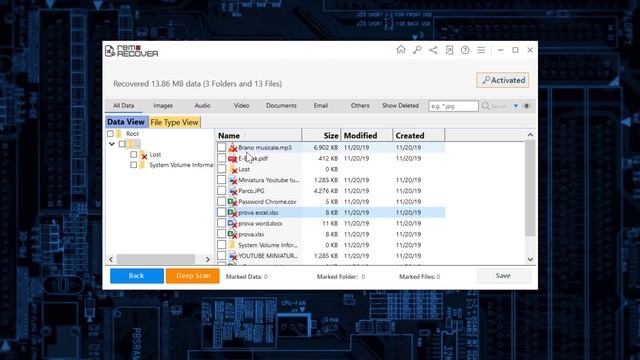
Task: Check the Password Chrome.csv checkbox
Action: pyautogui.click(x=221, y=202)
